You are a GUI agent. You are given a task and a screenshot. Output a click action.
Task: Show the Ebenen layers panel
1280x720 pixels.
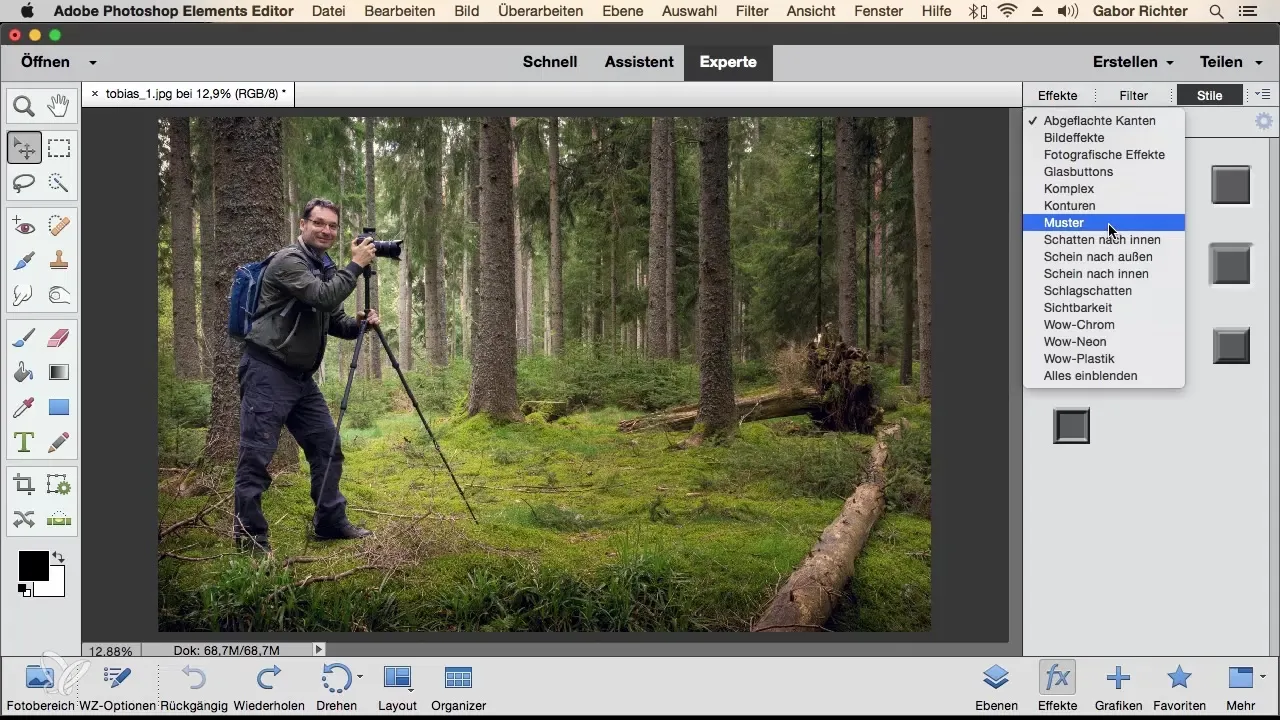pyautogui.click(x=996, y=688)
